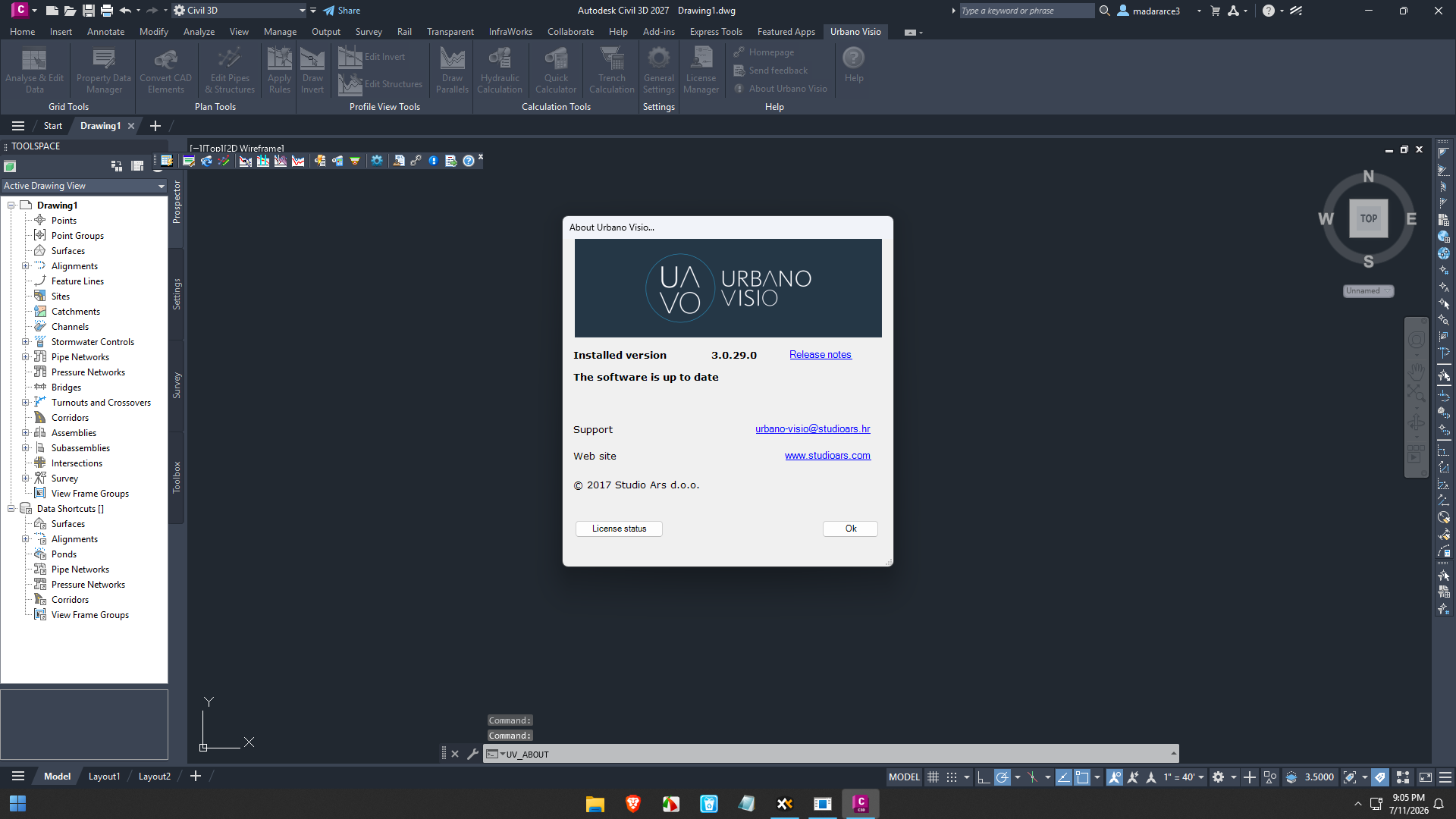Click the Undo arrow in quick access toolbar
The height and width of the screenshot is (819, 1456).
(125, 11)
